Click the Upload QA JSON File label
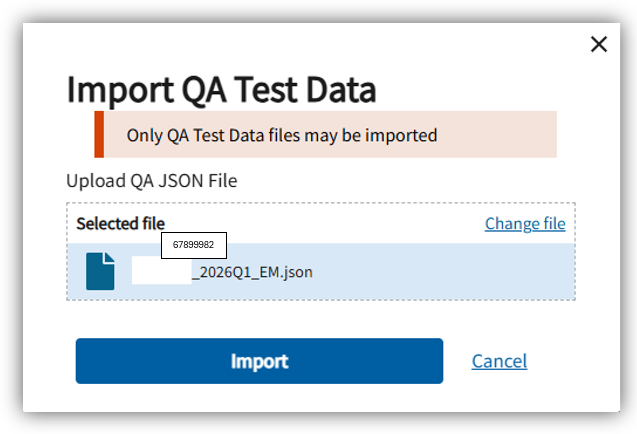 pyautogui.click(x=152, y=181)
